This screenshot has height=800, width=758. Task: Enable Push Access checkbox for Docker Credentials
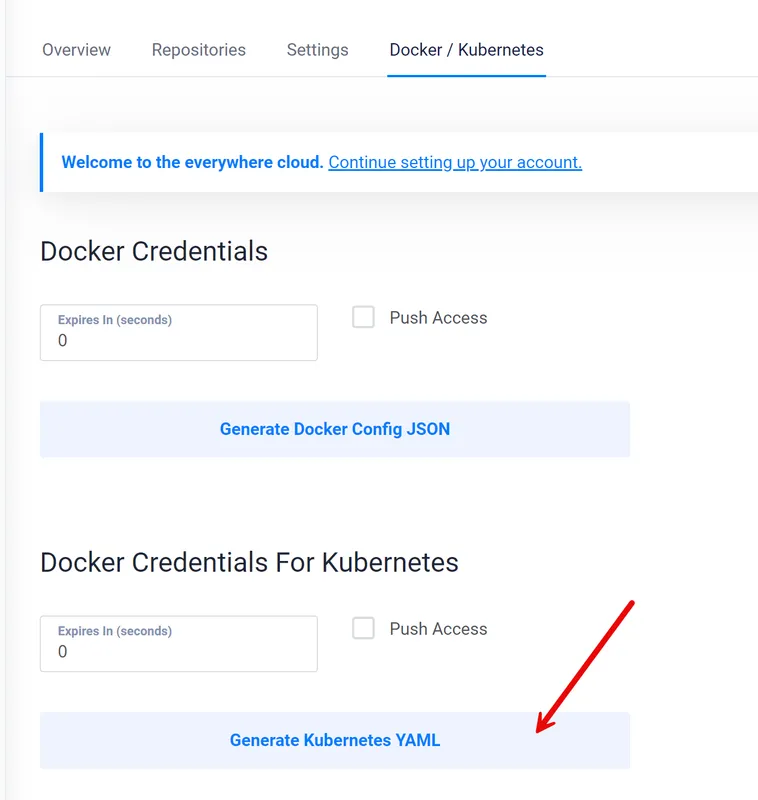tap(364, 317)
